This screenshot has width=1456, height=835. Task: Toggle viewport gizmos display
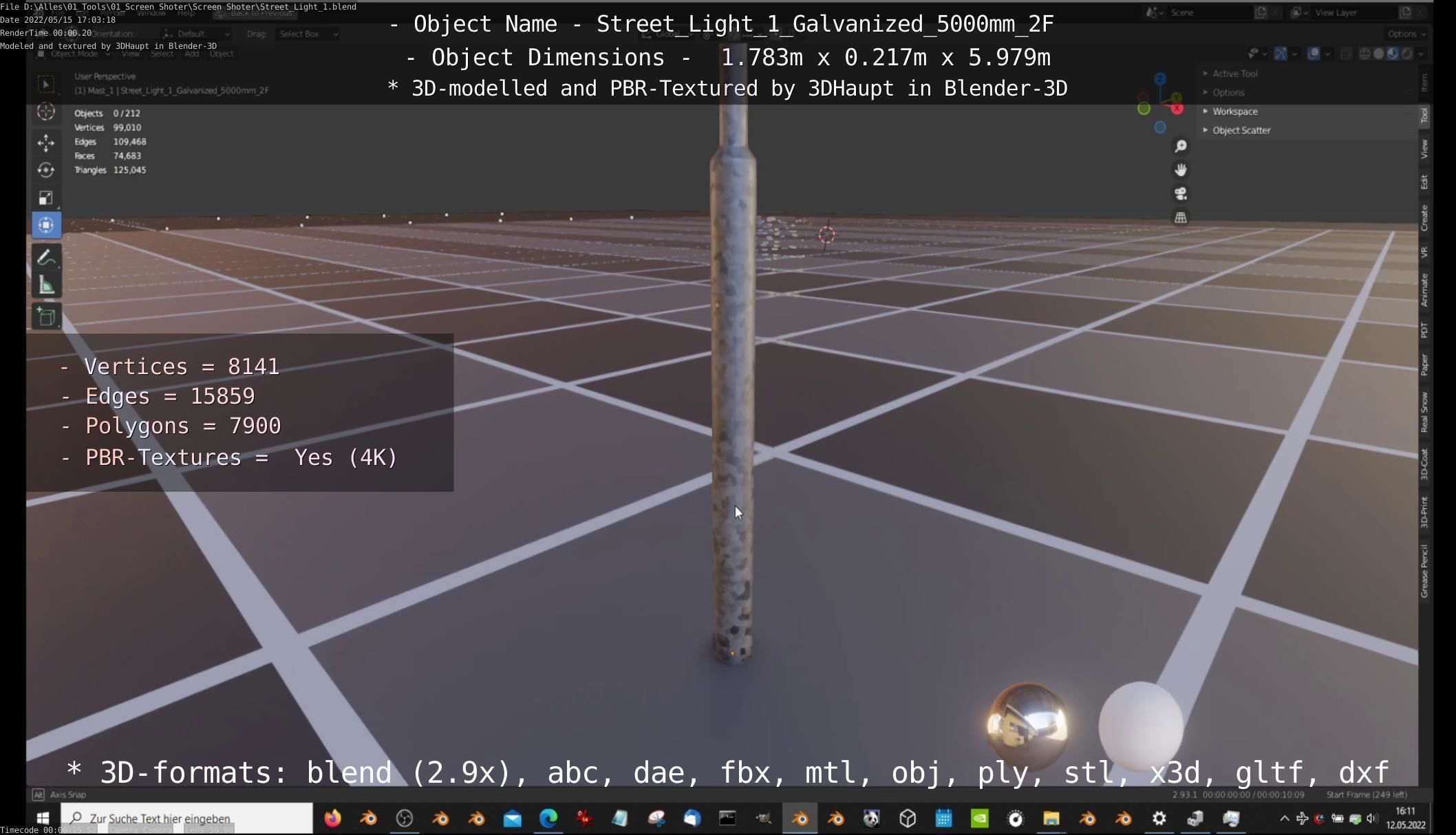tap(1281, 54)
